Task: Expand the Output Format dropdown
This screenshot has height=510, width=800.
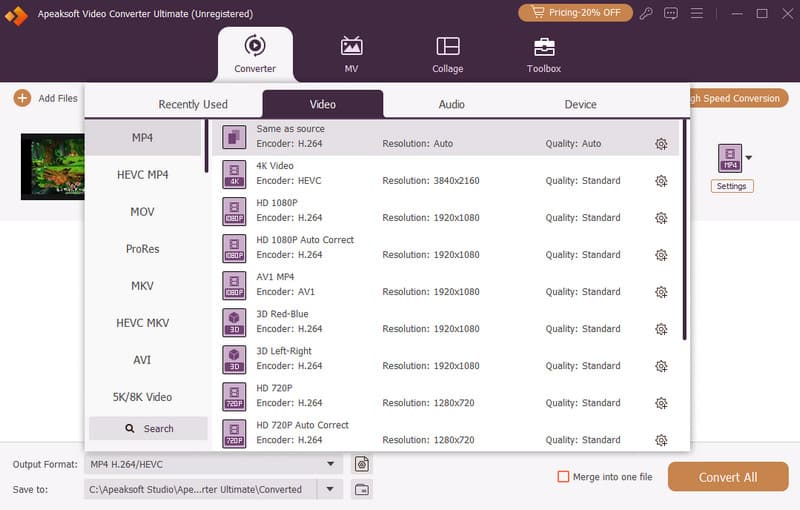Action: click(x=331, y=464)
